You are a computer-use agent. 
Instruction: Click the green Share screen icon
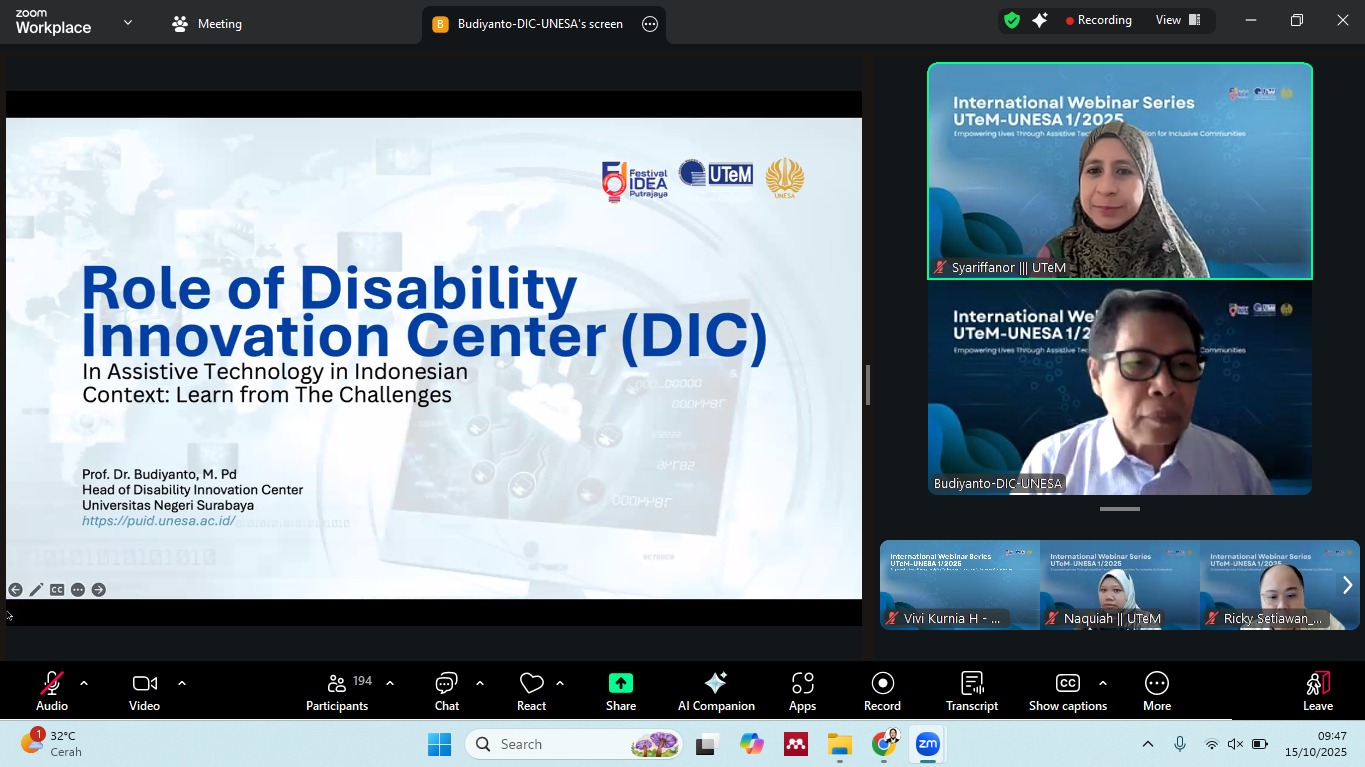click(x=620, y=684)
